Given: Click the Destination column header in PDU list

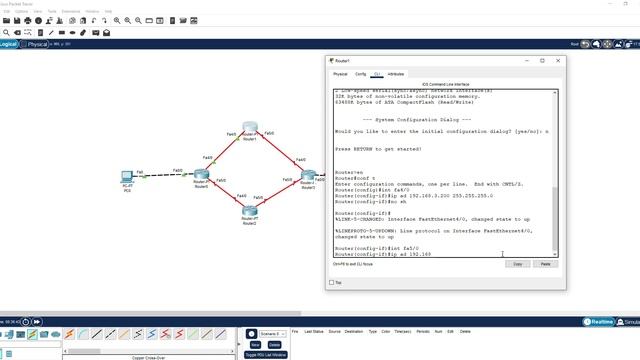Looking at the screenshot, I should click(x=353, y=331).
